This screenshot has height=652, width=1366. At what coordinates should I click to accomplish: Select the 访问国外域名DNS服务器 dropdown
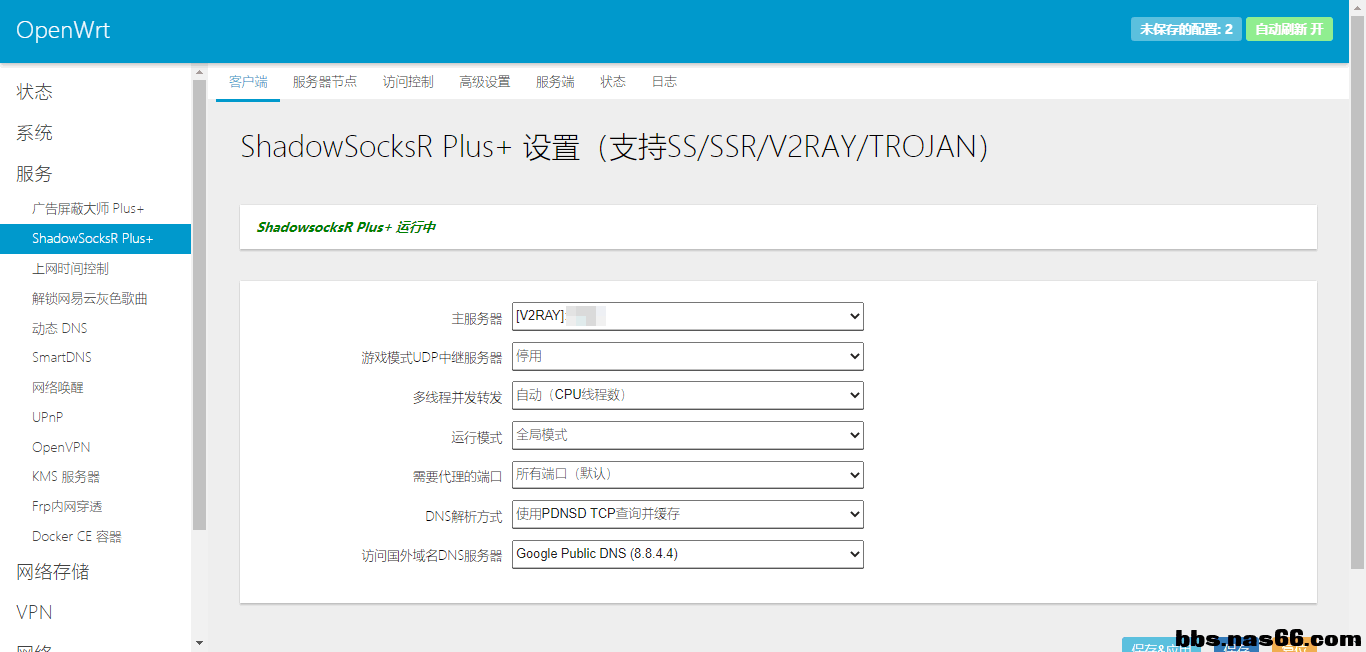687,554
